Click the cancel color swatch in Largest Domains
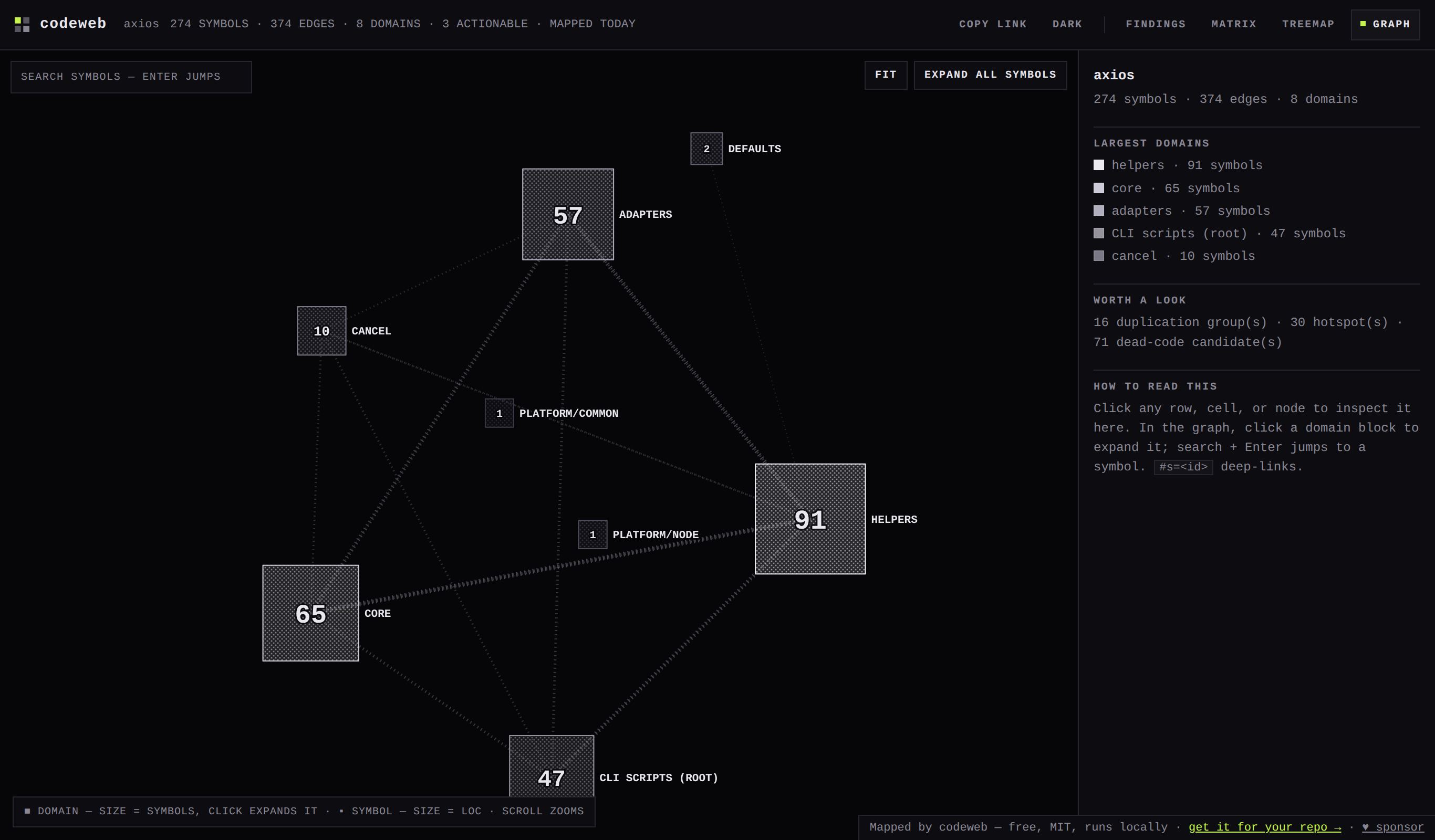 [x=1098, y=256]
